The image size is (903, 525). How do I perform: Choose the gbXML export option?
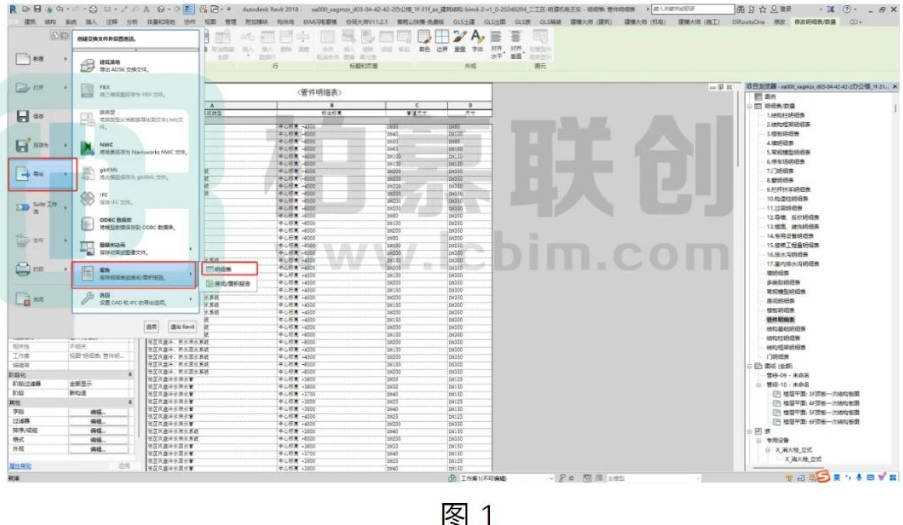[136, 173]
